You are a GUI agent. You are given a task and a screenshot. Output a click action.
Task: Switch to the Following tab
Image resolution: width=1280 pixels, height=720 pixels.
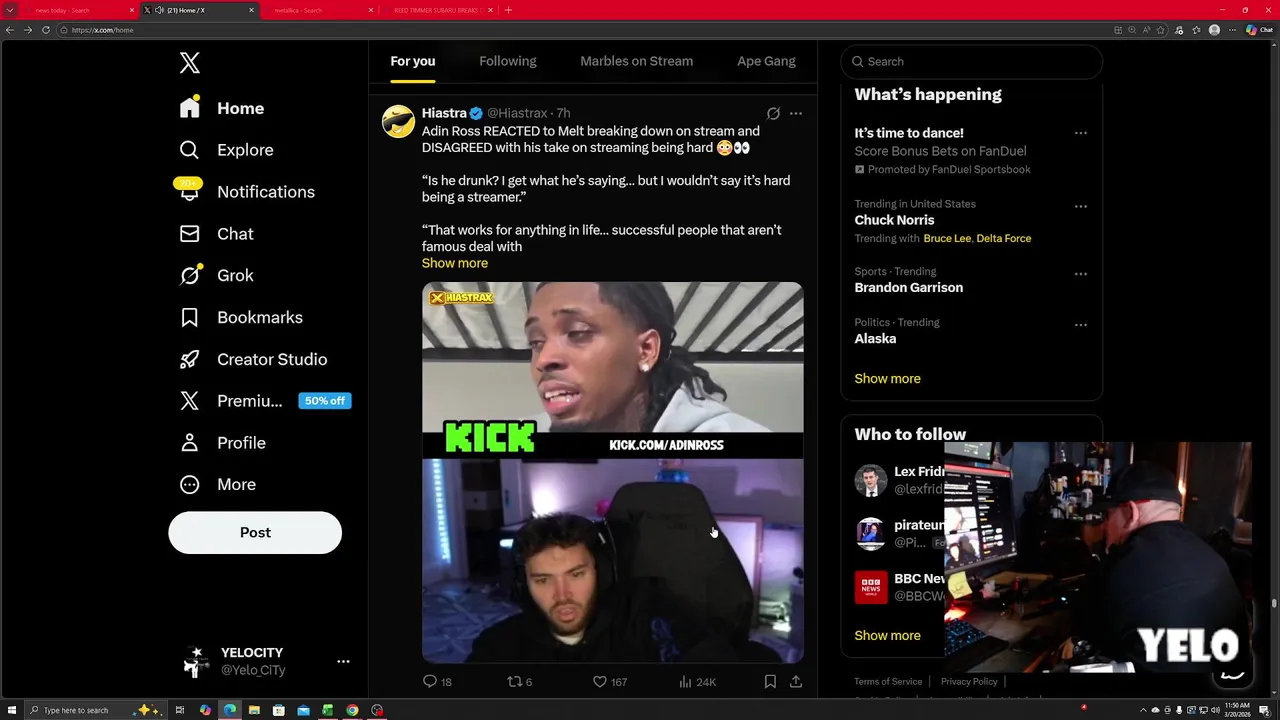508,61
